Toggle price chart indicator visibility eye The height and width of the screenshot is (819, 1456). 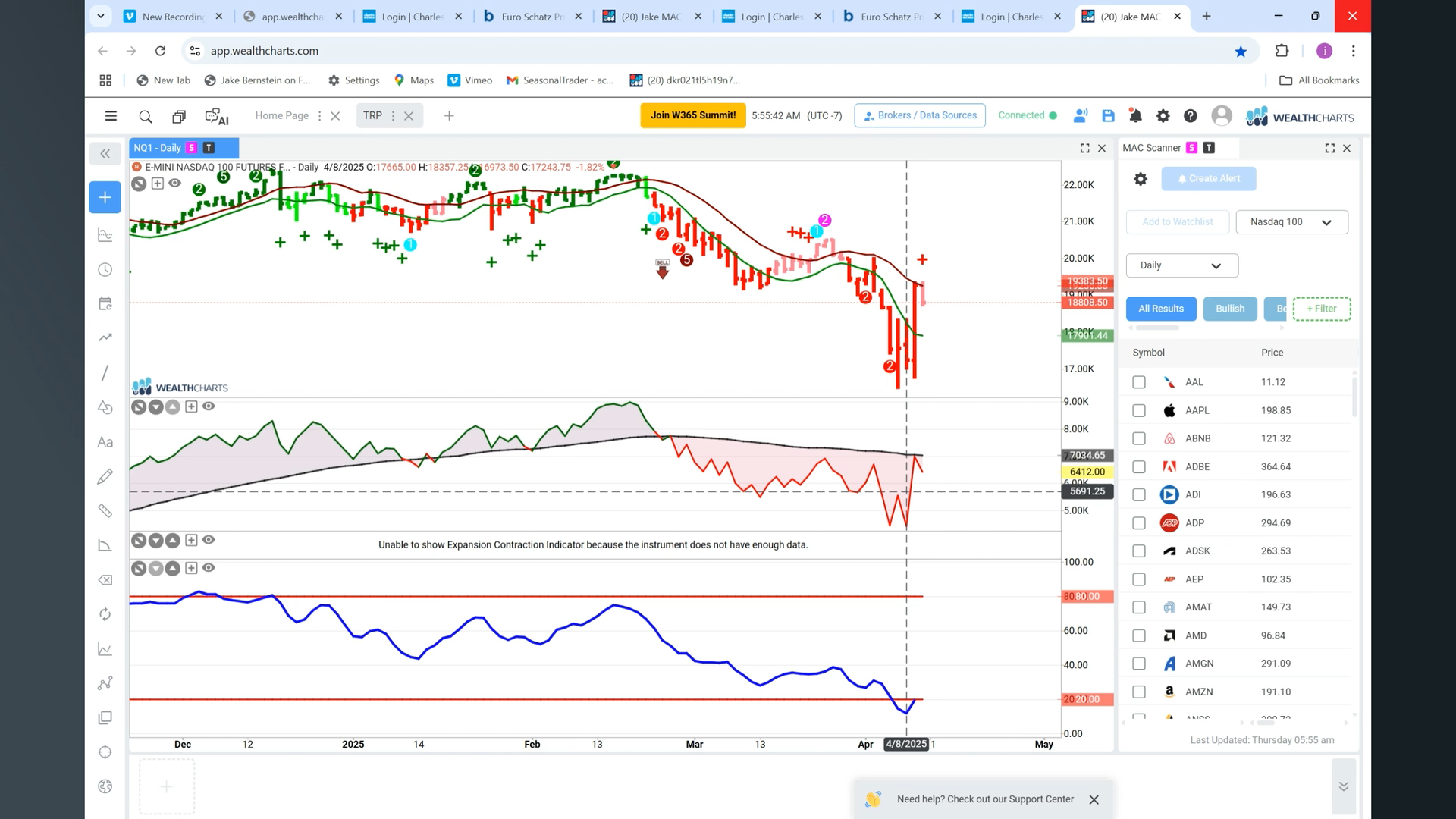coord(175,183)
